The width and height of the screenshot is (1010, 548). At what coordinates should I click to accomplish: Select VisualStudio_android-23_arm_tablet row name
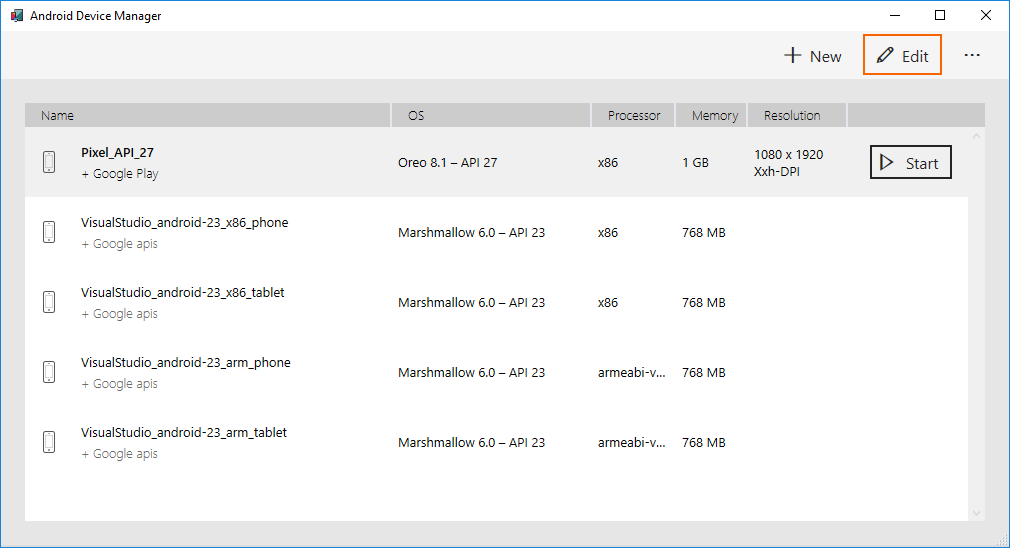184,433
